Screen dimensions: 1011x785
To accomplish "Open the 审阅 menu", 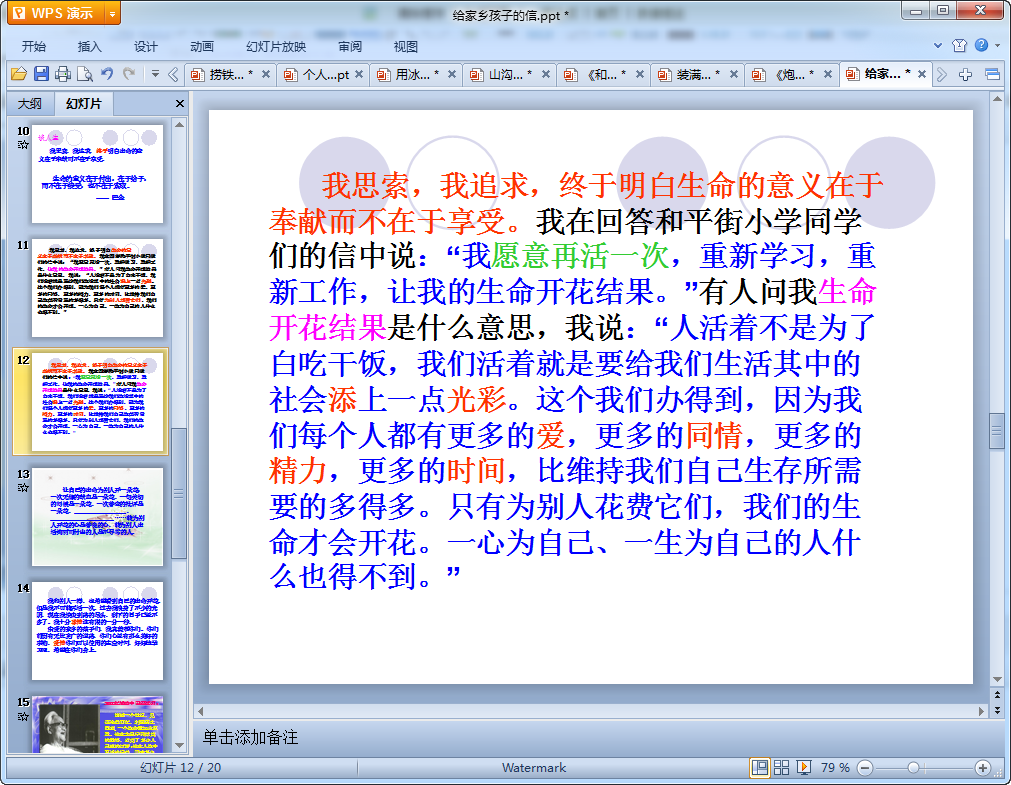I will (x=349, y=46).
